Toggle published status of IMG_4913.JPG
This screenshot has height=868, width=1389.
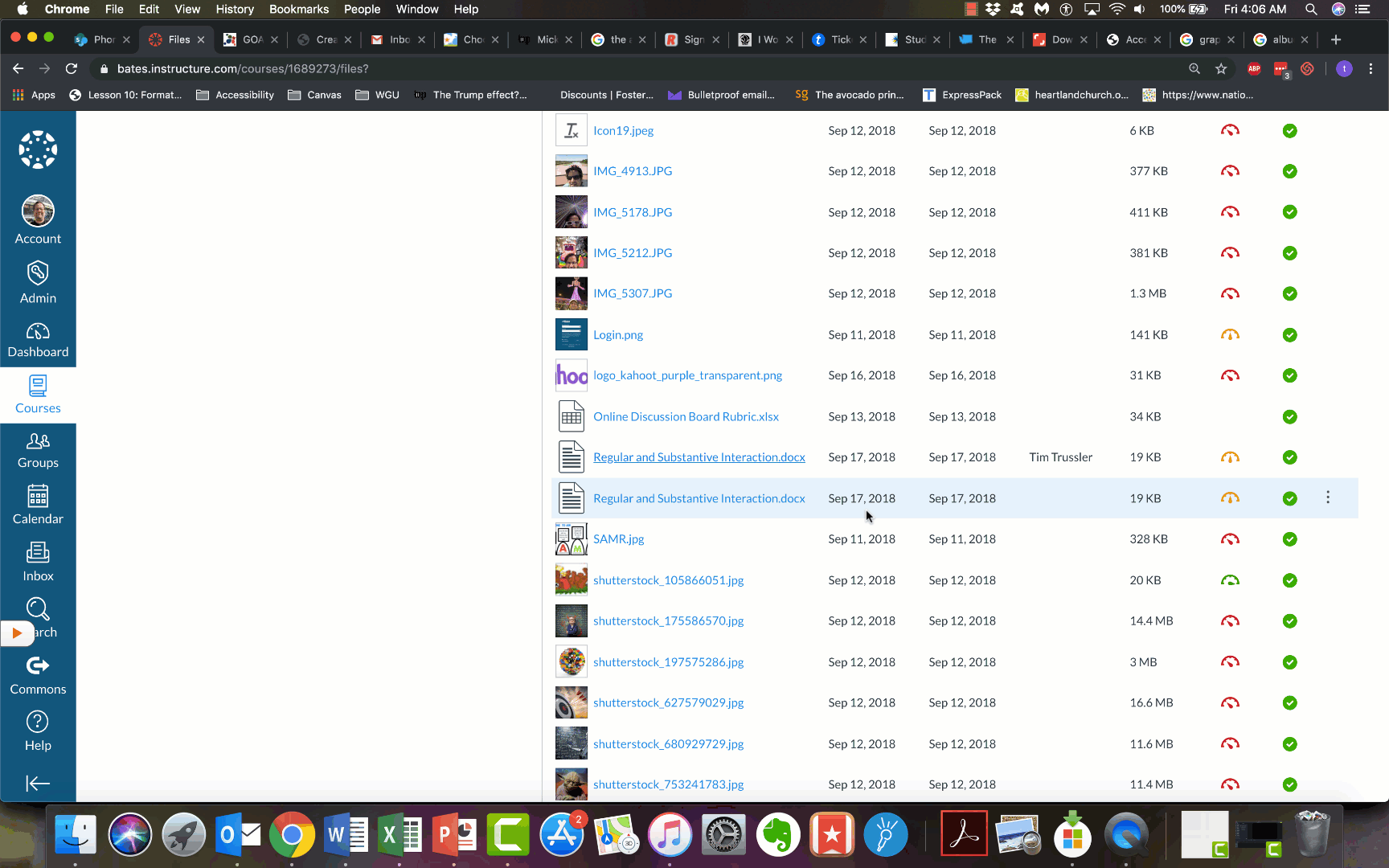(x=1290, y=171)
